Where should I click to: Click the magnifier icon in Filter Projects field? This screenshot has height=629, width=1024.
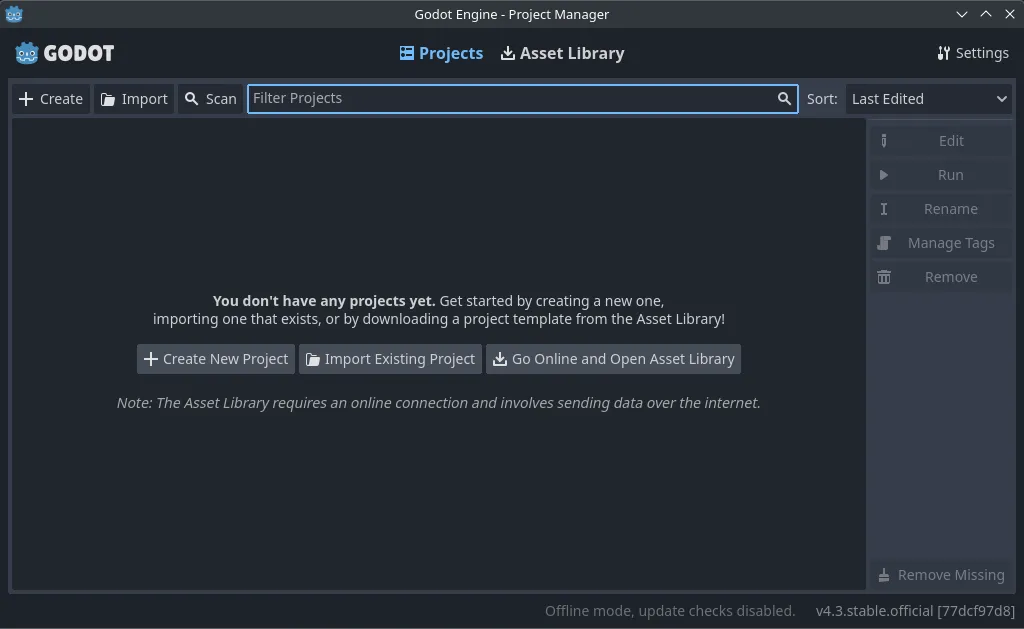pyautogui.click(x=785, y=99)
